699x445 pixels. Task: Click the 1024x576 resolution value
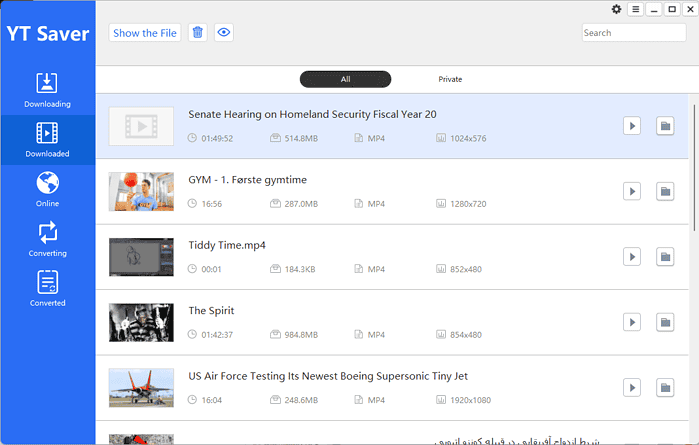tap(468, 139)
